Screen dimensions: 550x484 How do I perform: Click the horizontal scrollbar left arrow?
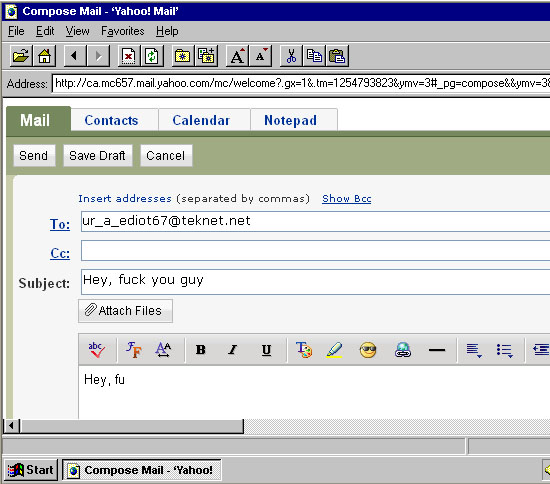11,426
